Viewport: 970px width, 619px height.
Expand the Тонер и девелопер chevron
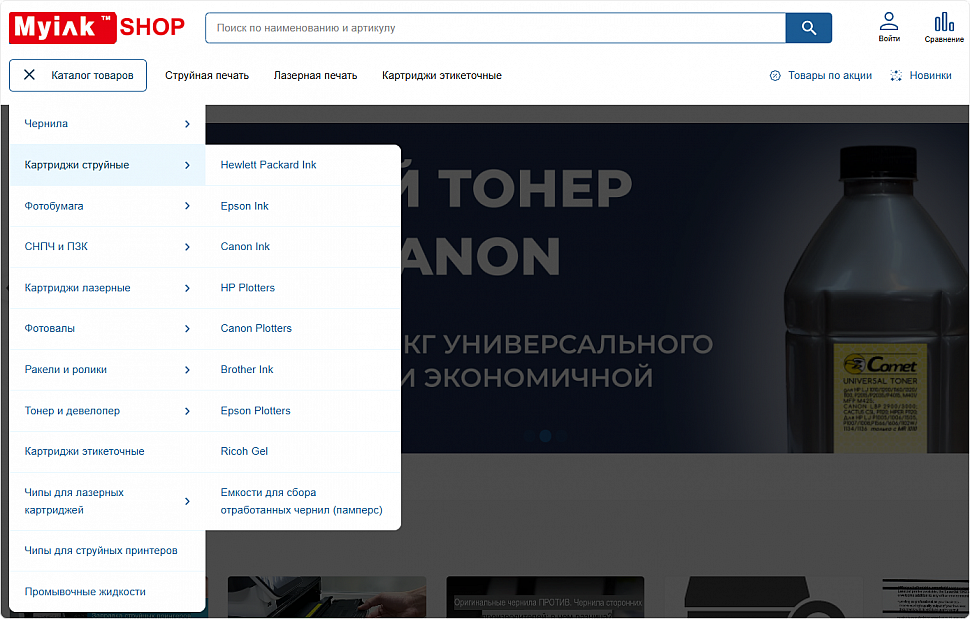coord(187,411)
